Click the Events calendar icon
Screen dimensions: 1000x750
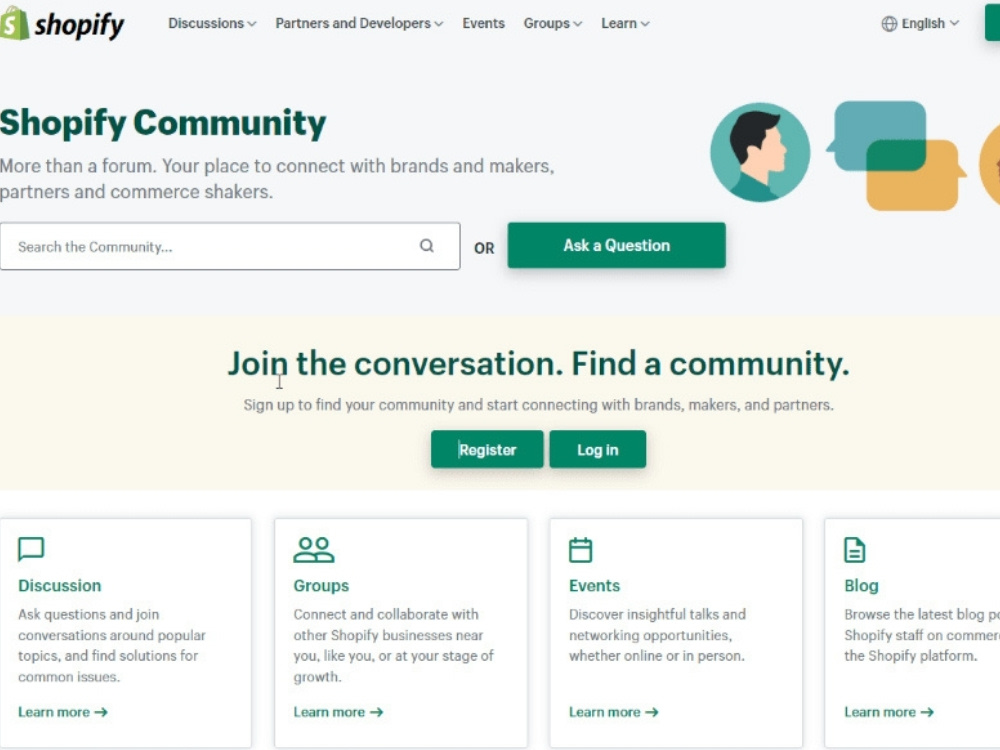pos(580,550)
